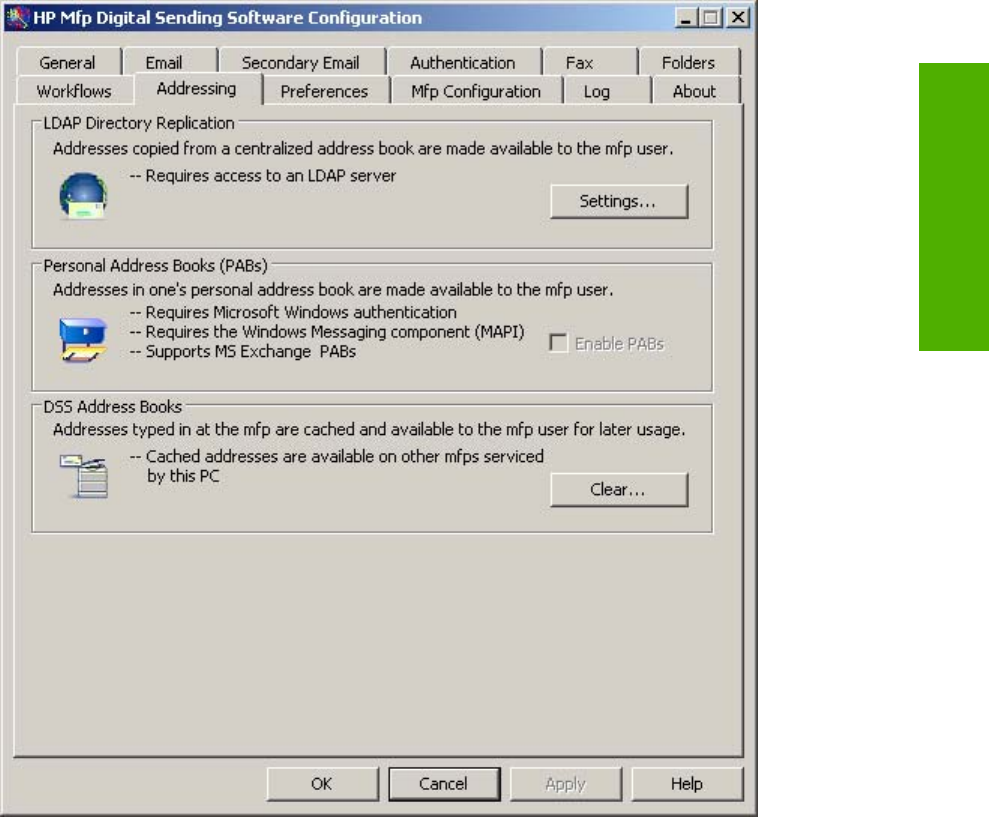Confirm with the OK button
Screen dimensions: 989x817
click(x=322, y=784)
